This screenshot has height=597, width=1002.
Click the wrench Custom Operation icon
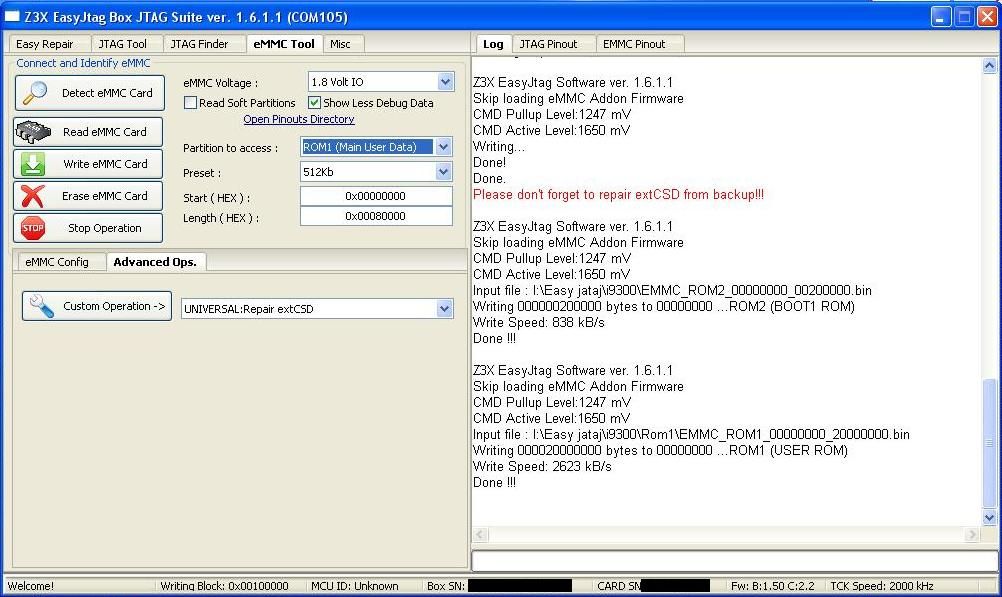42,306
